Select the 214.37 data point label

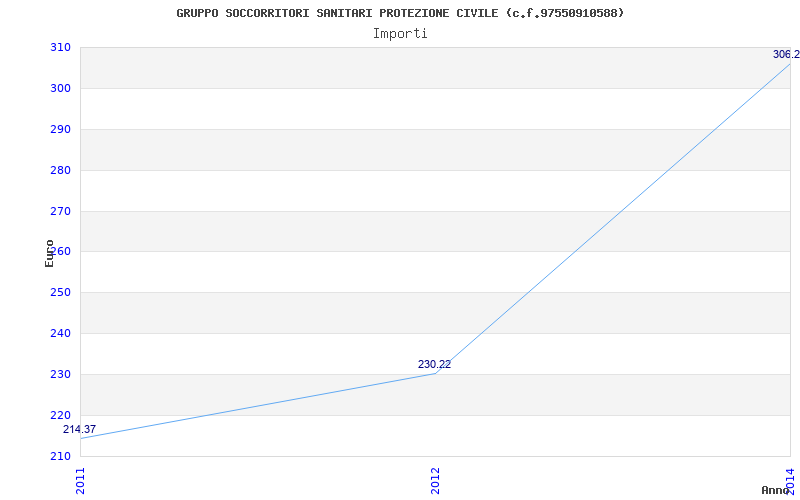coord(79,430)
